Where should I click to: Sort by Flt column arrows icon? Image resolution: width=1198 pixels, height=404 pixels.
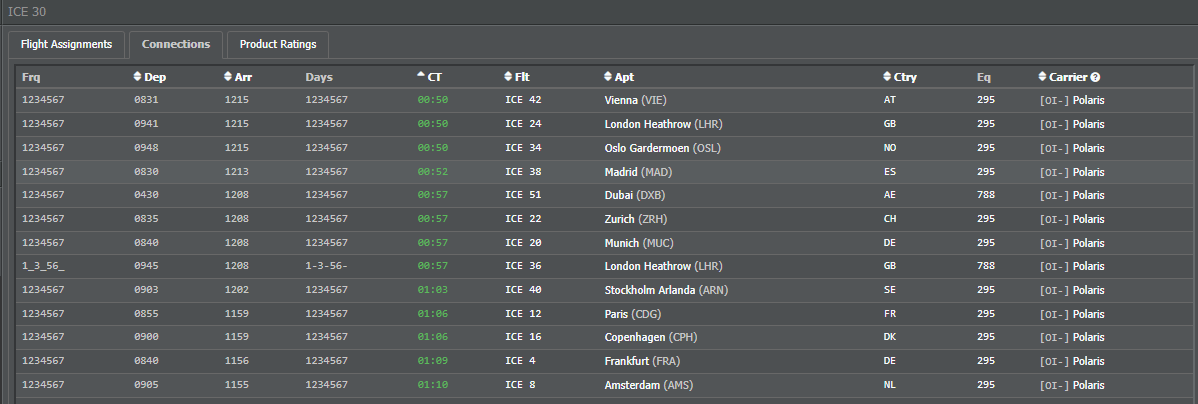[508, 76]
